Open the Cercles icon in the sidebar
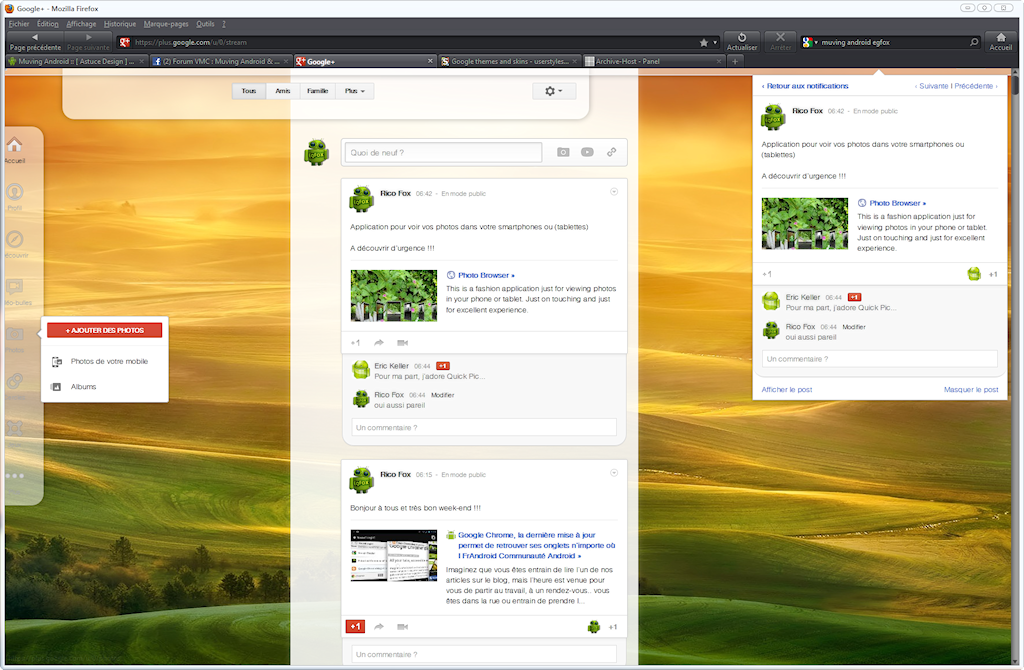This screenshot has width=1024, height=670. click(14, 381)
